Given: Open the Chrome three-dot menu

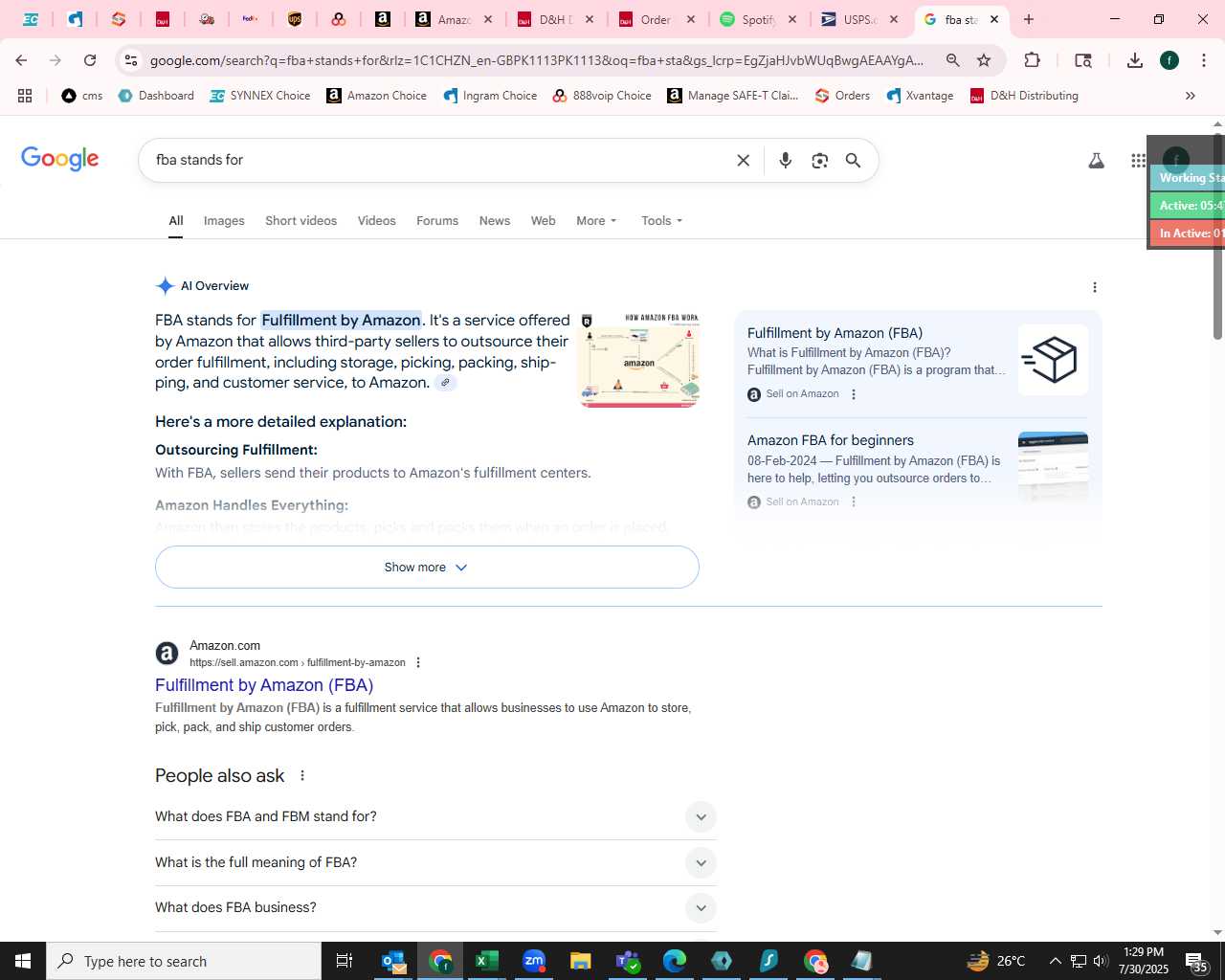Looking at the screenshot, I should 1204,60.
